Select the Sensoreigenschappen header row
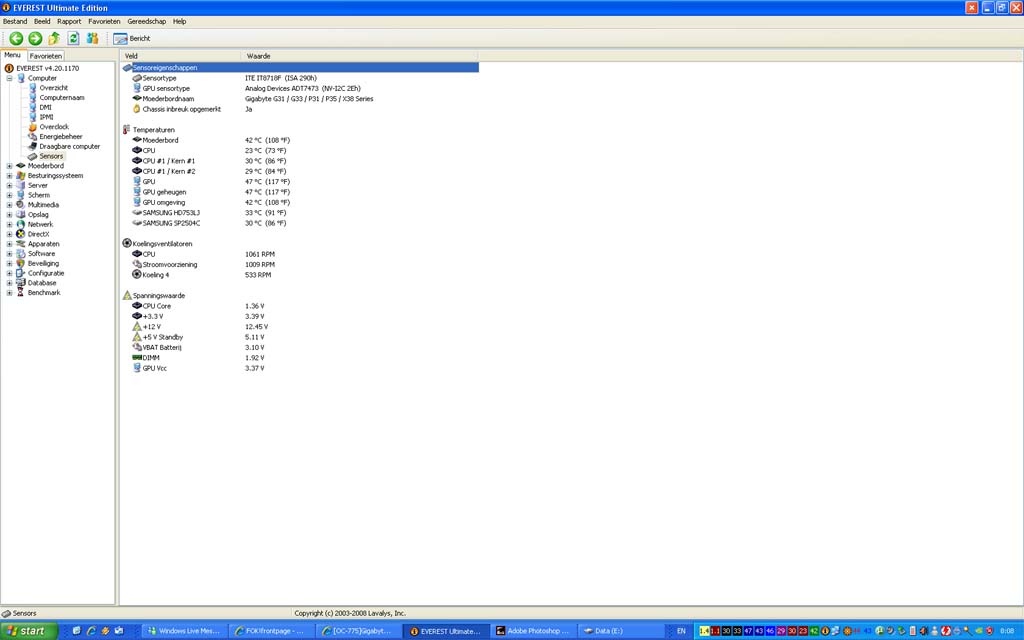The height and width of the screenshot is (640, 1024). [x=300, y=67]
